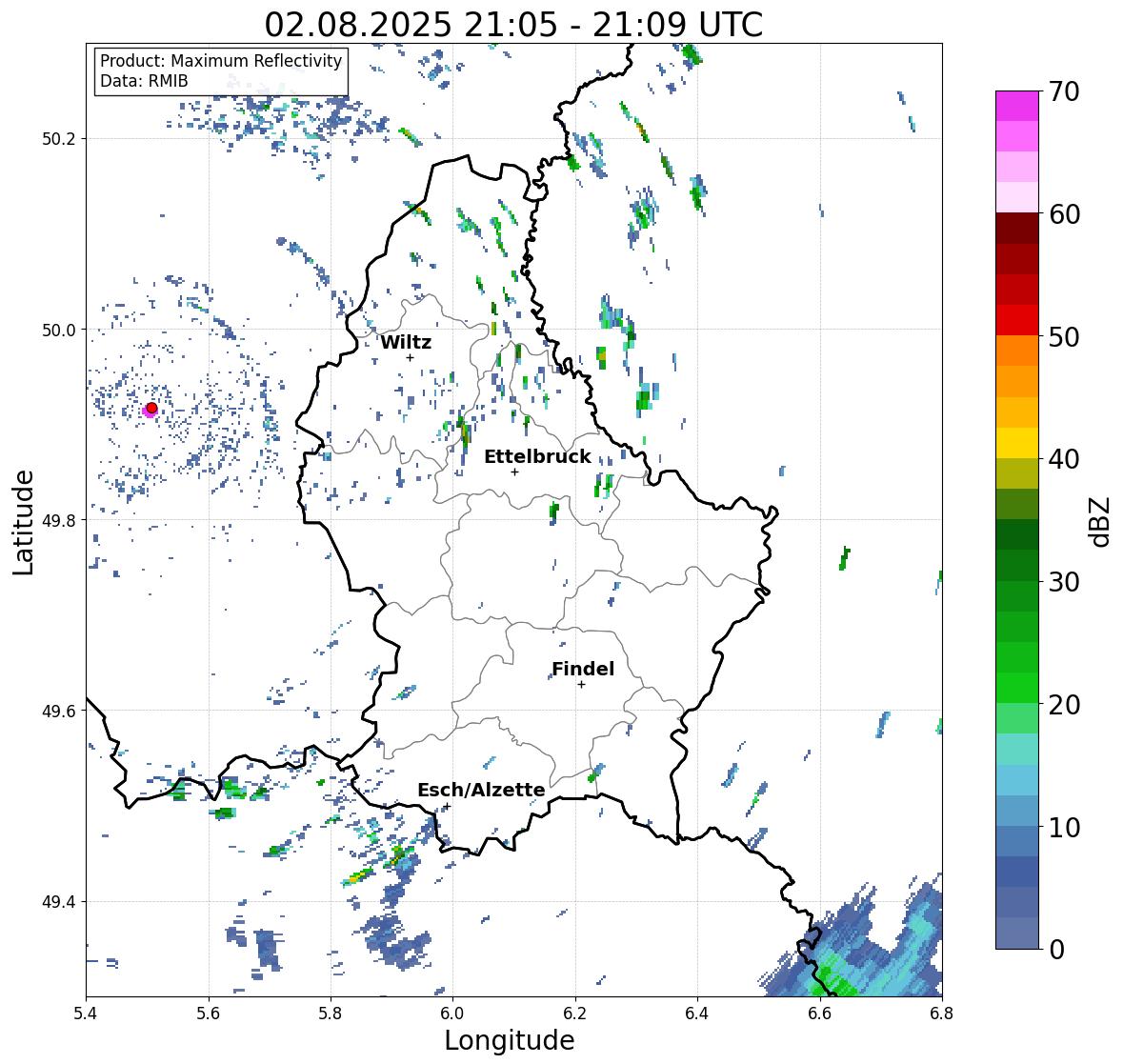This screenshot has width=1123, height=1064.
Task: Click the 'Data: RMIB' text
Action: [x=144, y=81]
